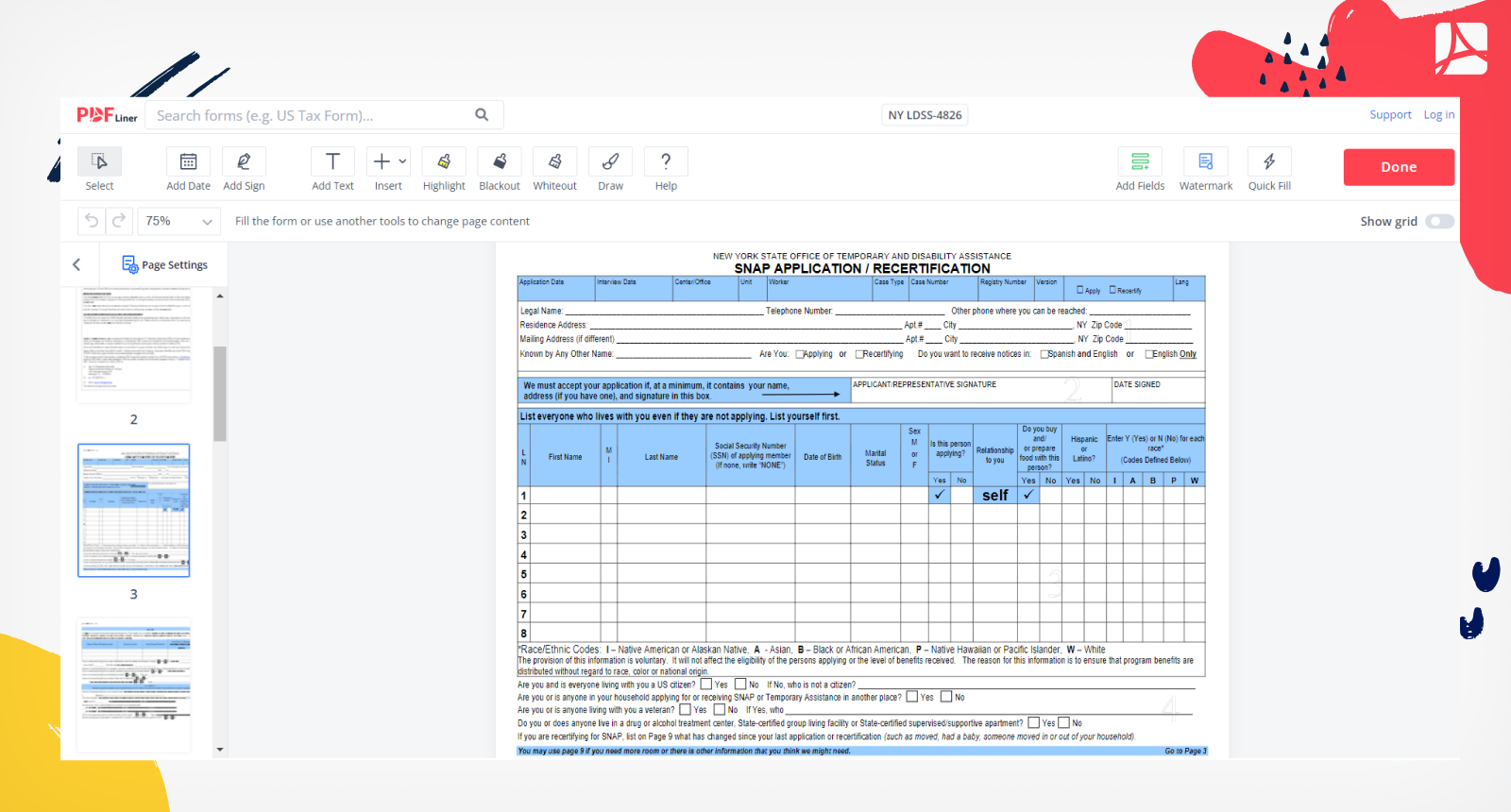Click the Applicant/Representative Signature box
The width and height of the screenshot is (1511, 812).
(981, 390)
